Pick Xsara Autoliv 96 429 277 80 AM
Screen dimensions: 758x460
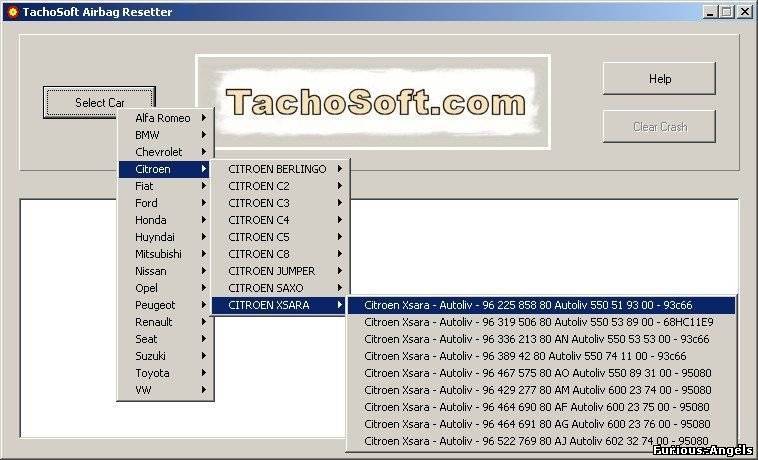point(542,390)
